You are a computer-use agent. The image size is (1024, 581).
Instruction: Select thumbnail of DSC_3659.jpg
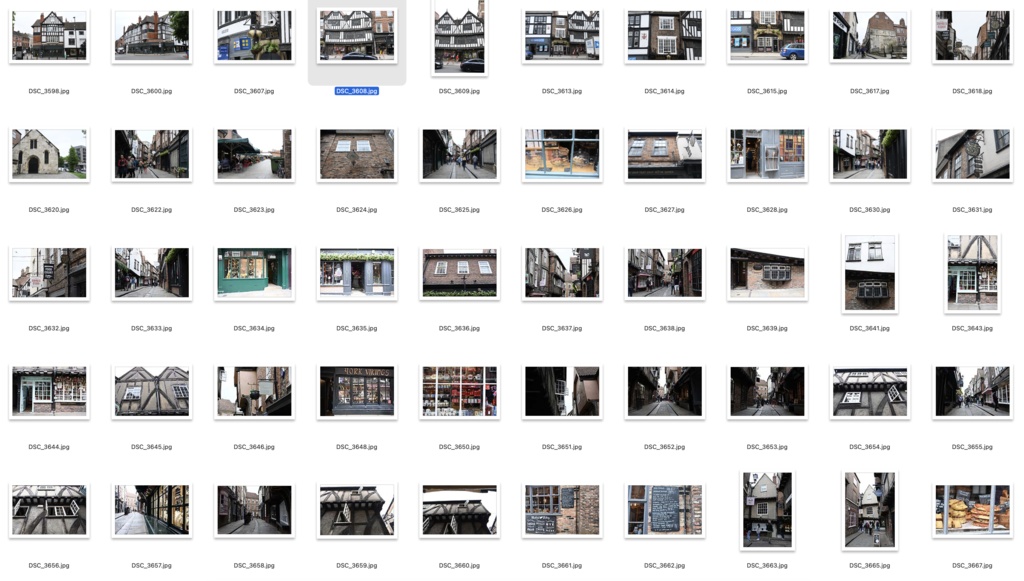[x=357, y=510]
